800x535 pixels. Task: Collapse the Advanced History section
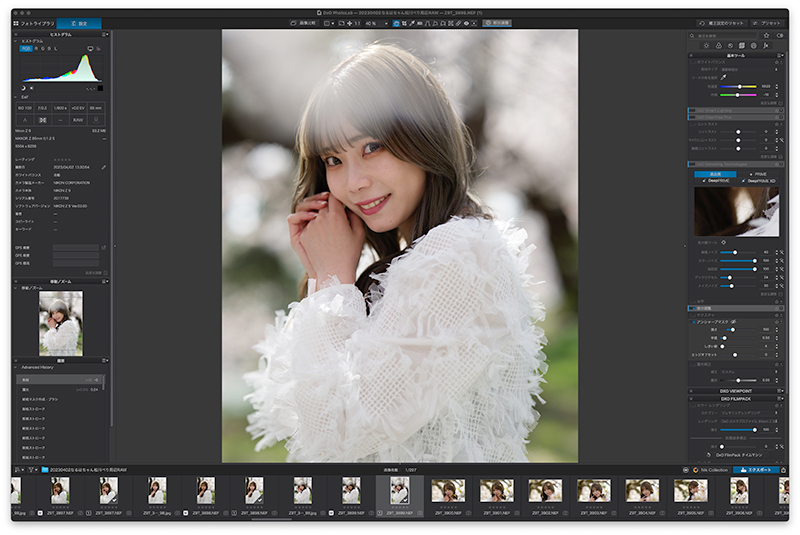16,367
